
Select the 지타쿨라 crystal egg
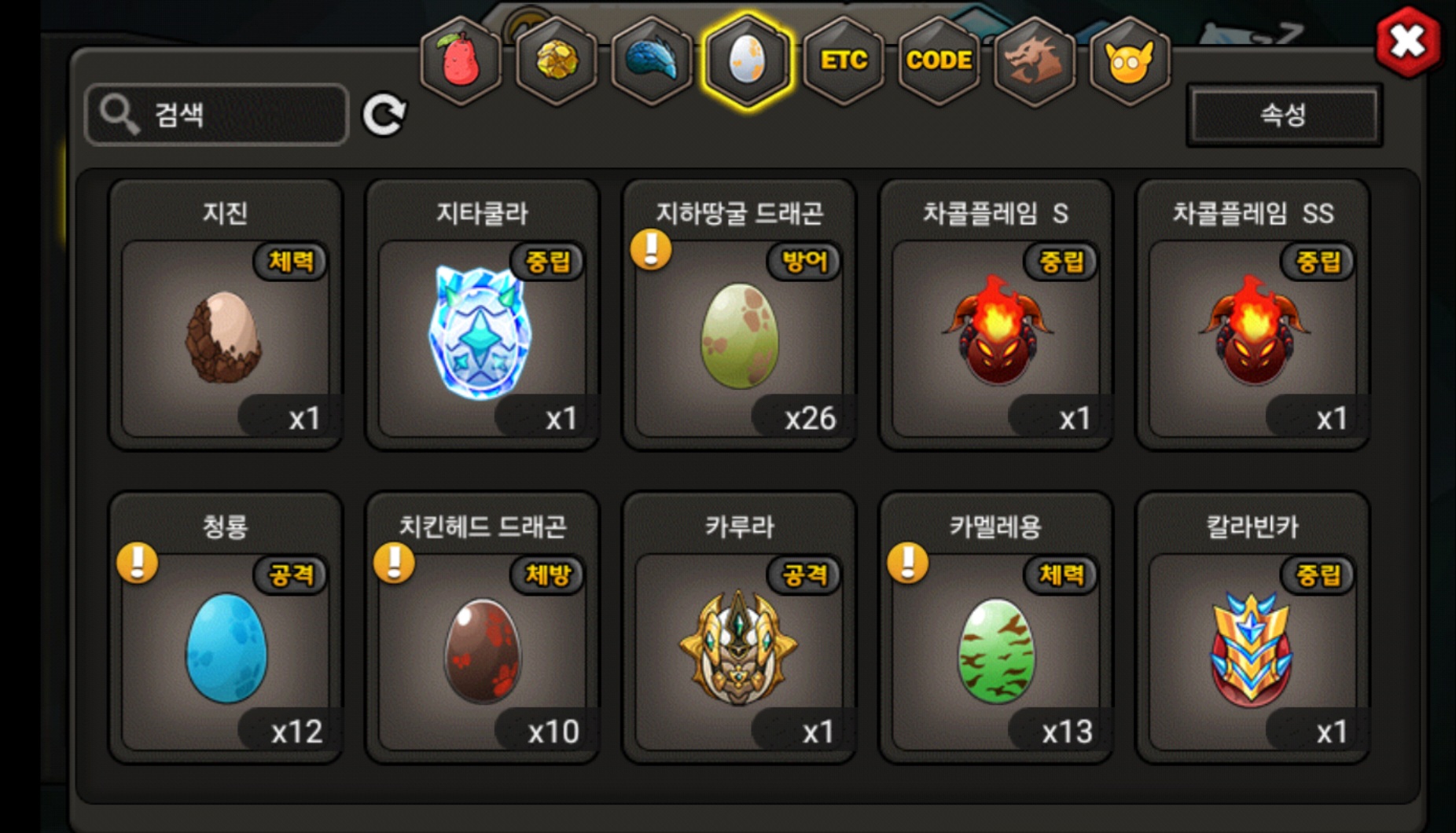click(483, 314)
